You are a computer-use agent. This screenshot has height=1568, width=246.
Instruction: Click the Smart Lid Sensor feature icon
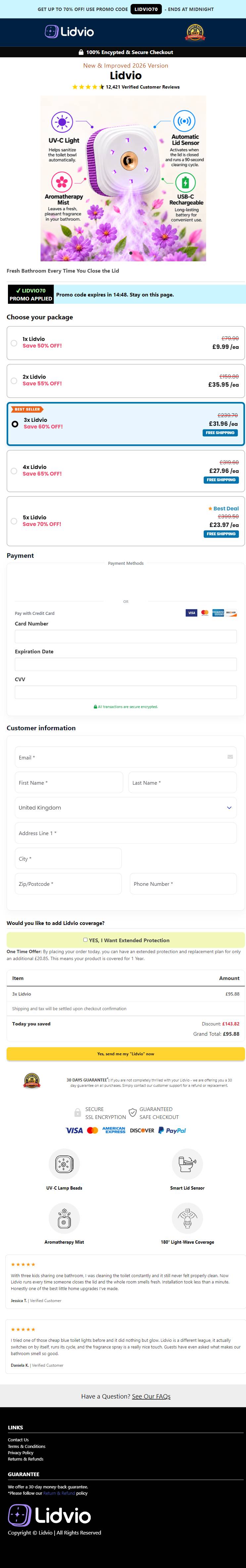pos(187,1164)
